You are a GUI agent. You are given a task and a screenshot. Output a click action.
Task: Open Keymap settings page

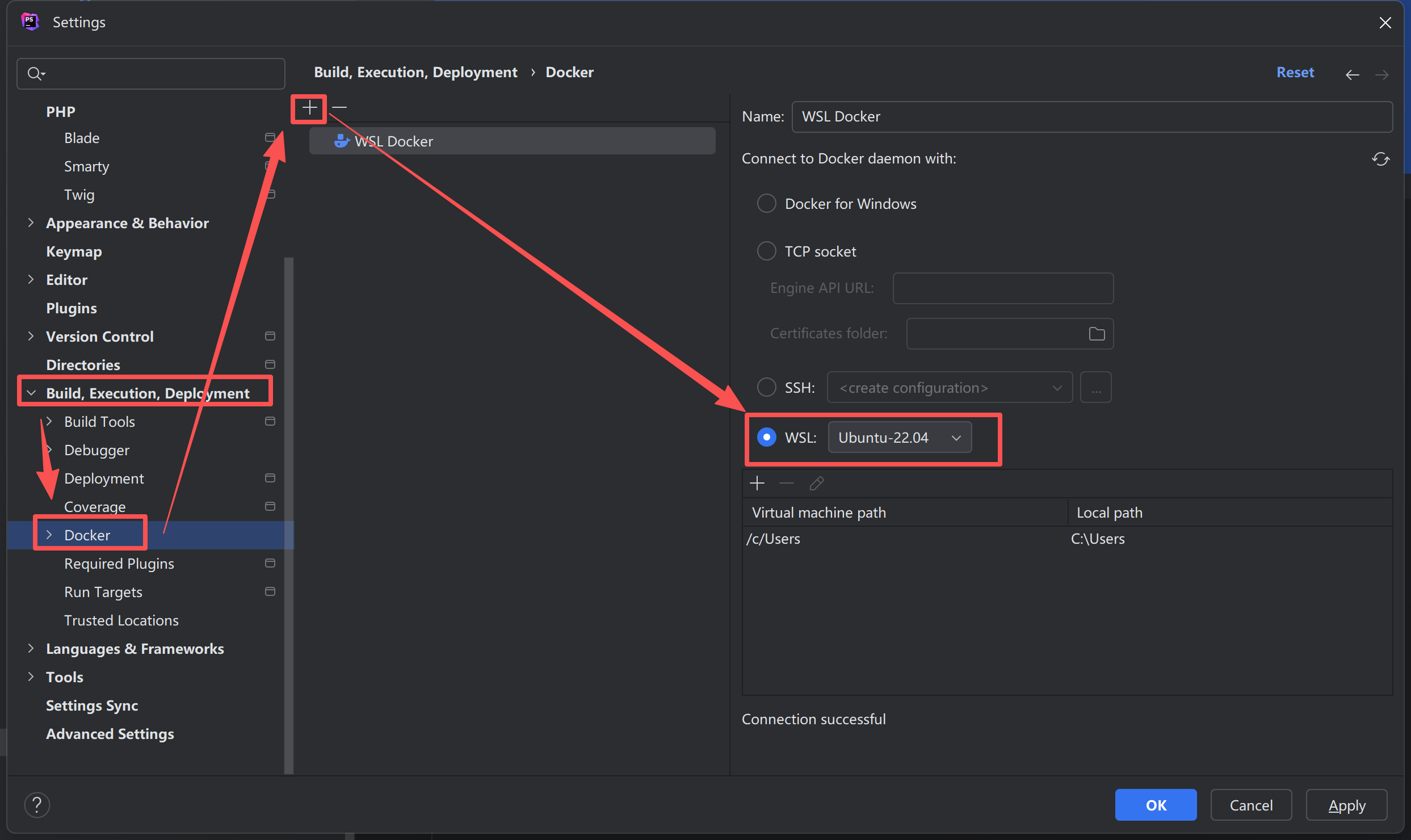74,251
